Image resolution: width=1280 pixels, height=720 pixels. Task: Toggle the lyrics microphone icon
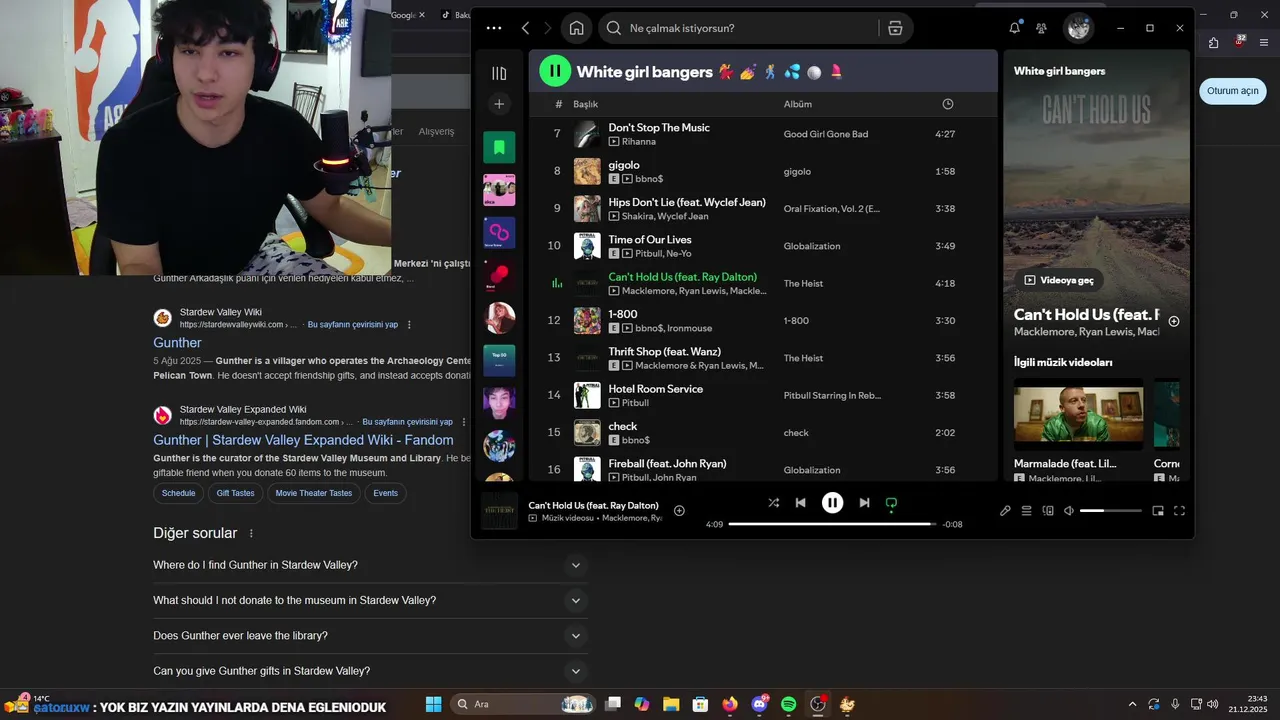click(x=1005, y=511)
